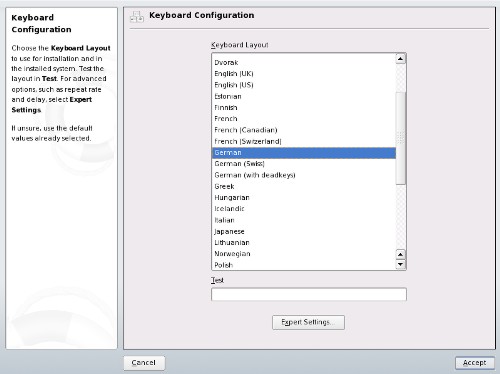Select the Norwegian layout entry
Viewport: 500px width, 374px height.
304,254
